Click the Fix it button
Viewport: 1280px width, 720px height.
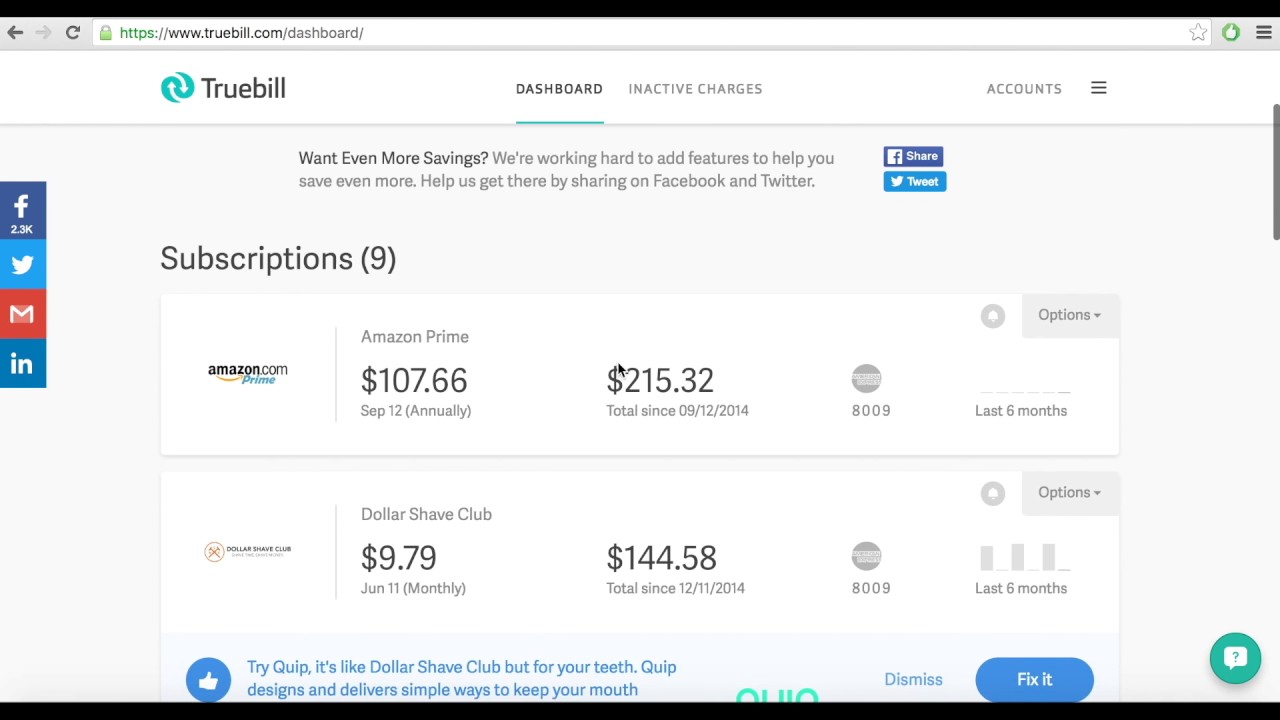(x=1034, y=680)
